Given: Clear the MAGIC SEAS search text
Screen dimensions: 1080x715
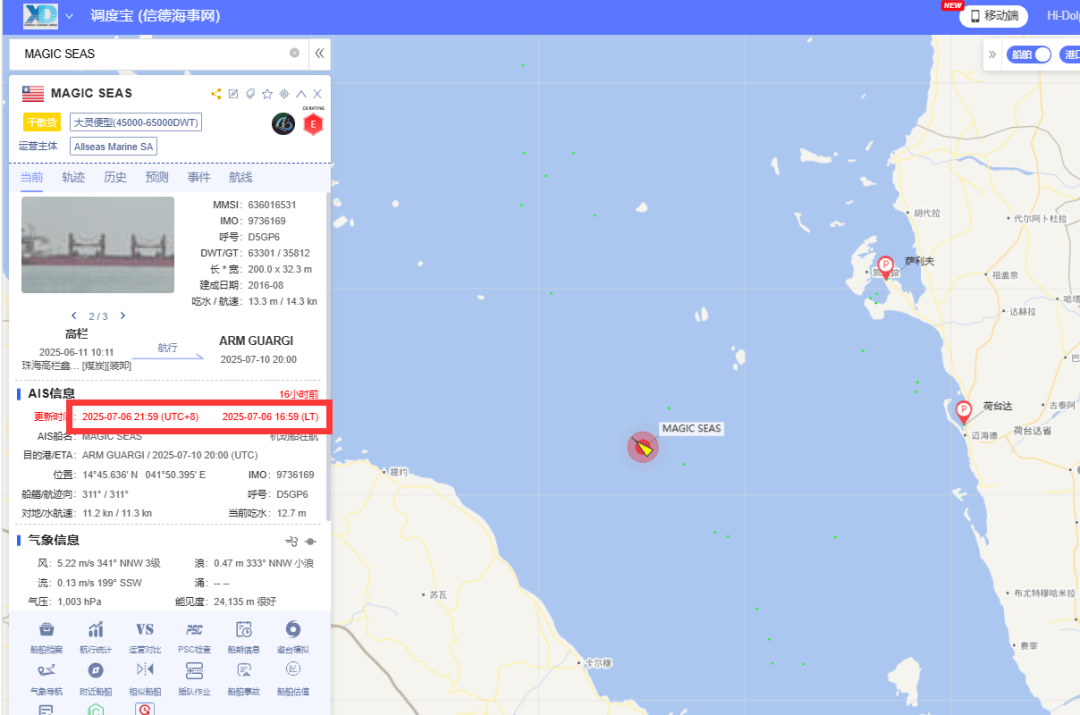Looking at the screenshot, I should click(x=295, y=53).
